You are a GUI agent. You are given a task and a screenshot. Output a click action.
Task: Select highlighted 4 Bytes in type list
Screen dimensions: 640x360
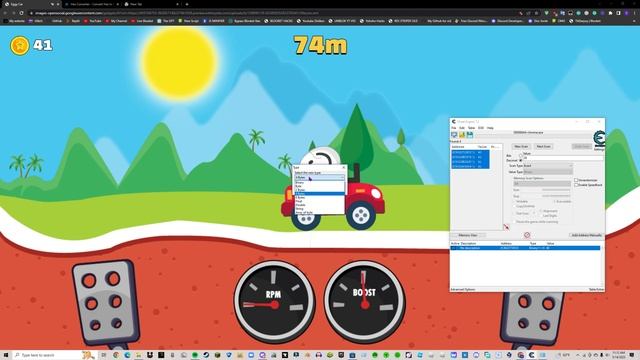click(x=319, y=193)
